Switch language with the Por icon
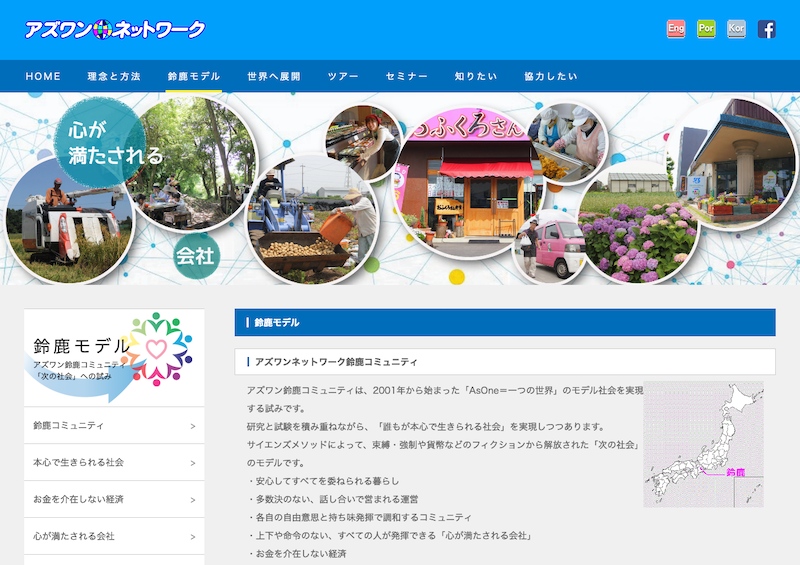The height and width of the screenshot is (565, 800). click(x=706, y=29)
